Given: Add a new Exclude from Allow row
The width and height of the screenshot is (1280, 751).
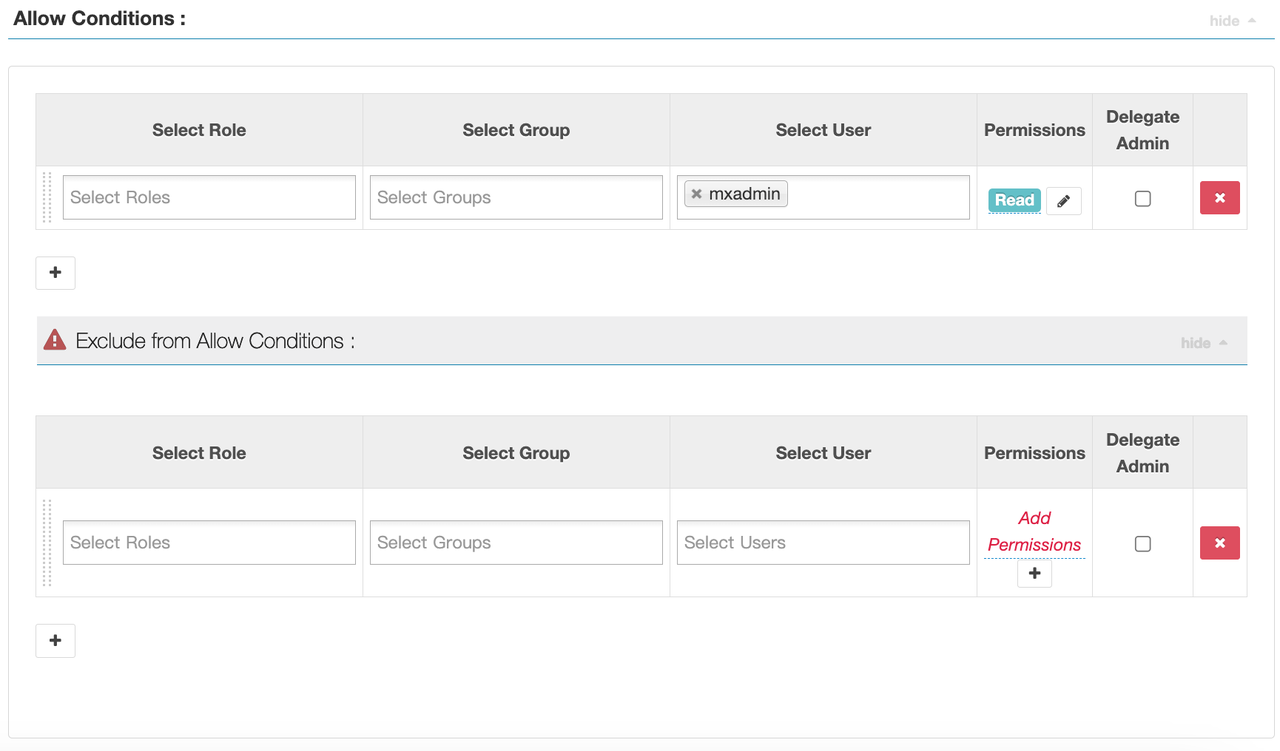Looking at the screenshot, I should (x=55, y=641).
